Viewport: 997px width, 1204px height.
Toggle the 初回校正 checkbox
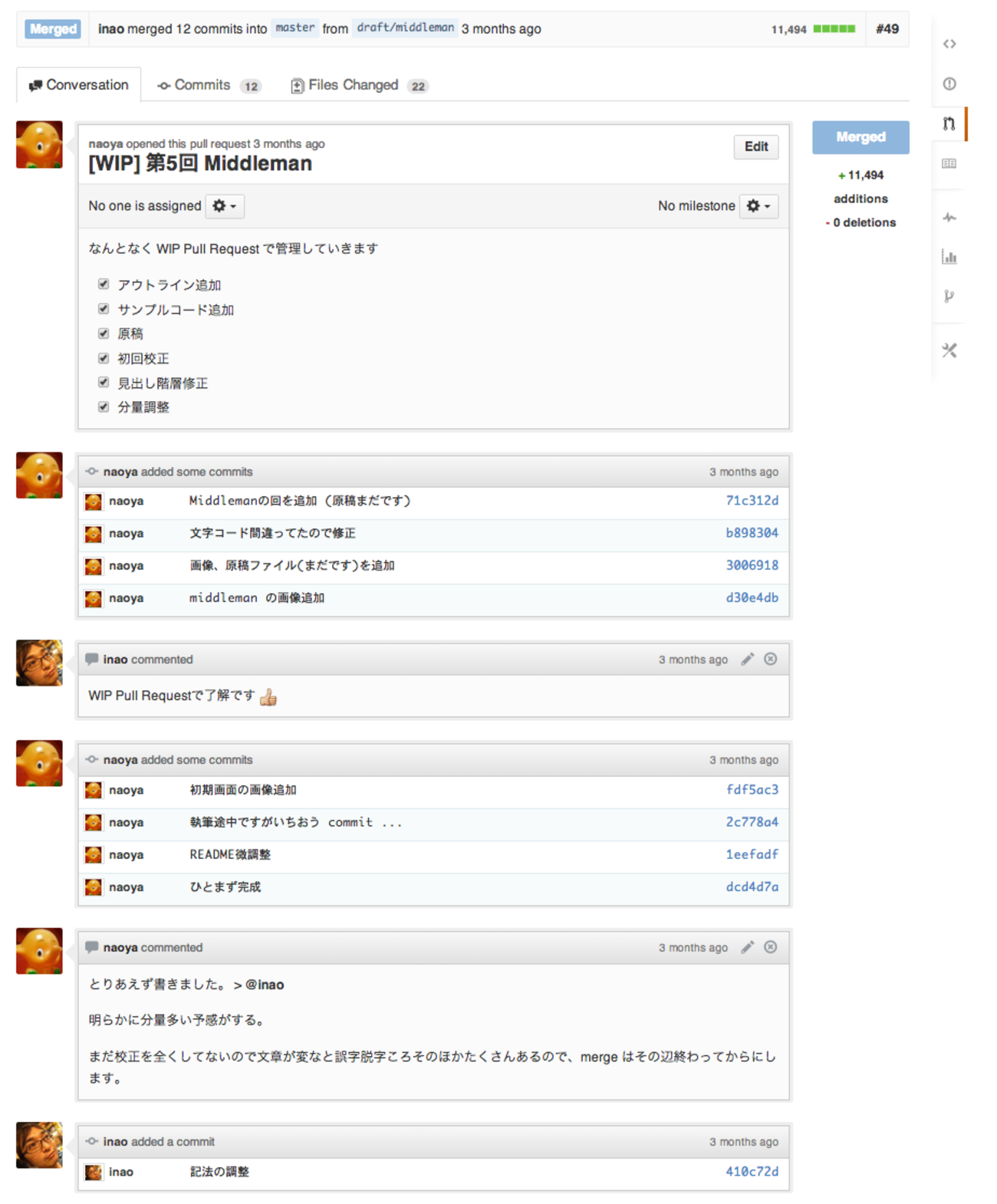coord(104,358)
